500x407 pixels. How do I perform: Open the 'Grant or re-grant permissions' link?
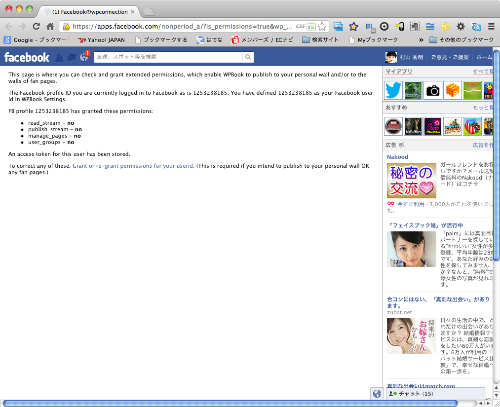[133, 166]
